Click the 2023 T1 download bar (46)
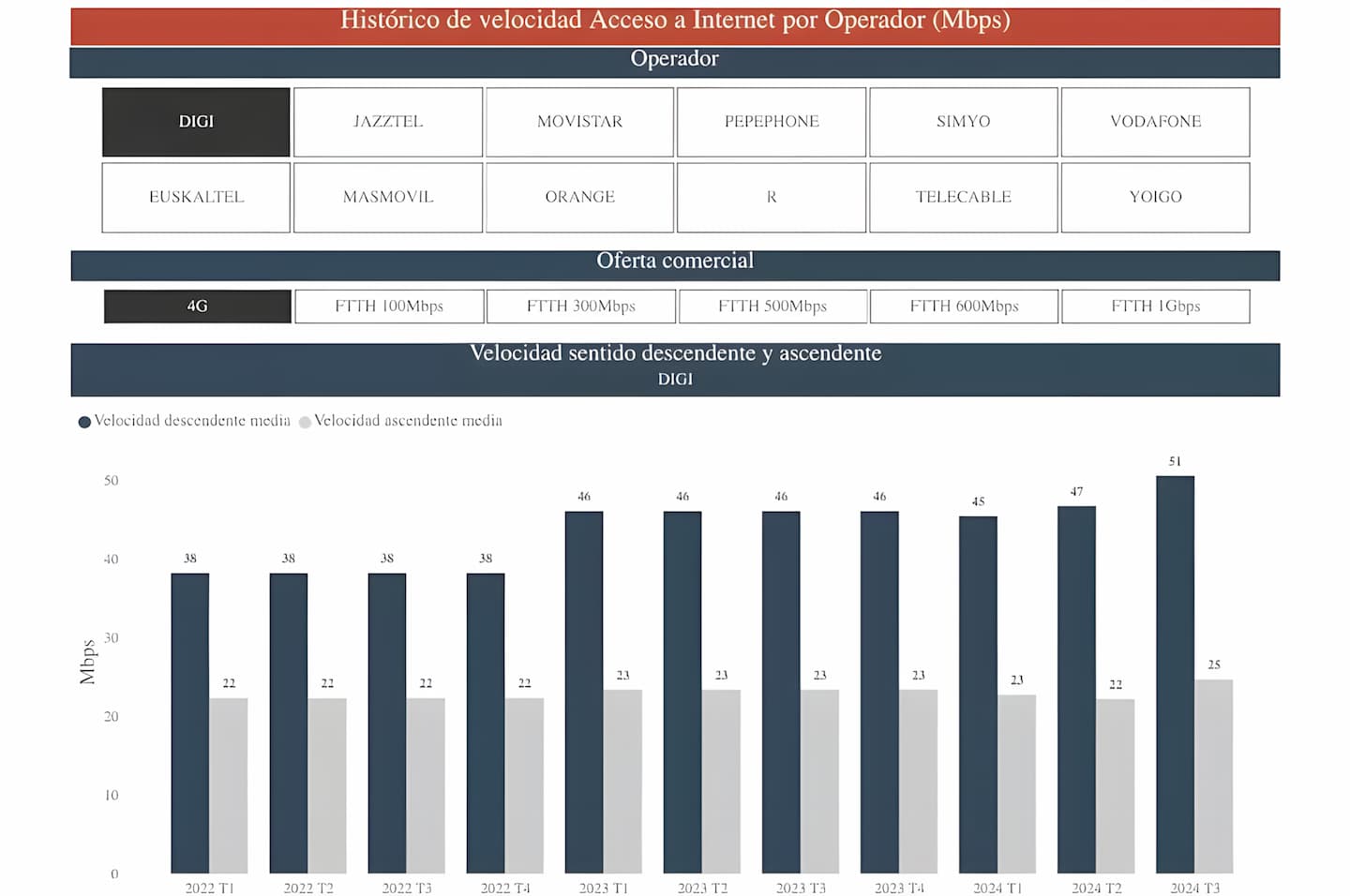 (584, 693)
